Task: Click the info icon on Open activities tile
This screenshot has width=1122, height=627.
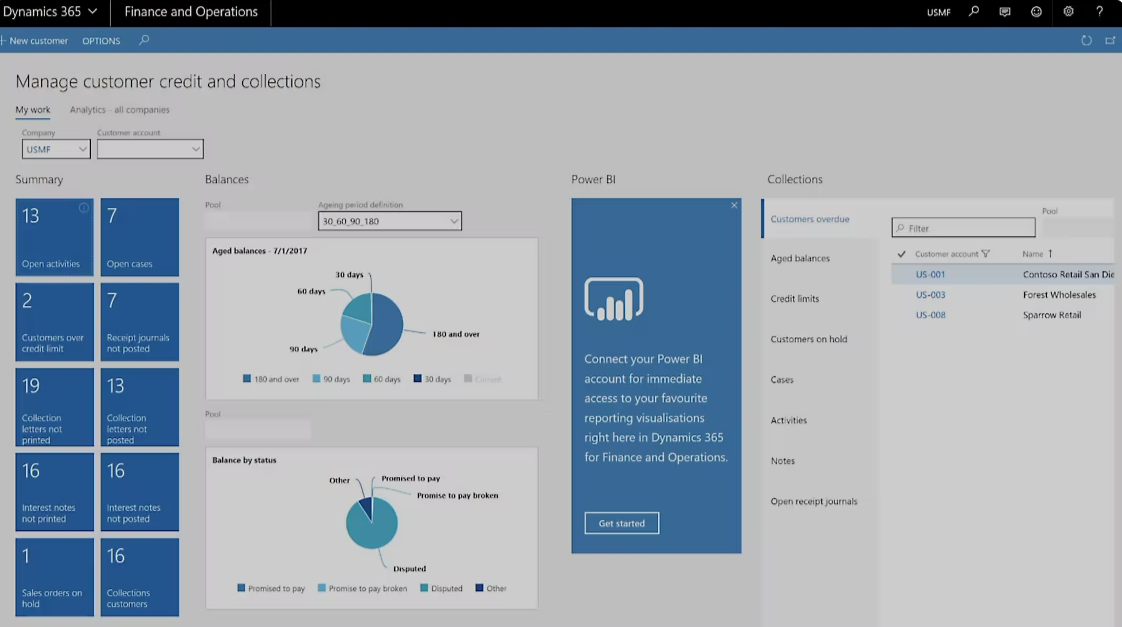Action: click(84, 208)
